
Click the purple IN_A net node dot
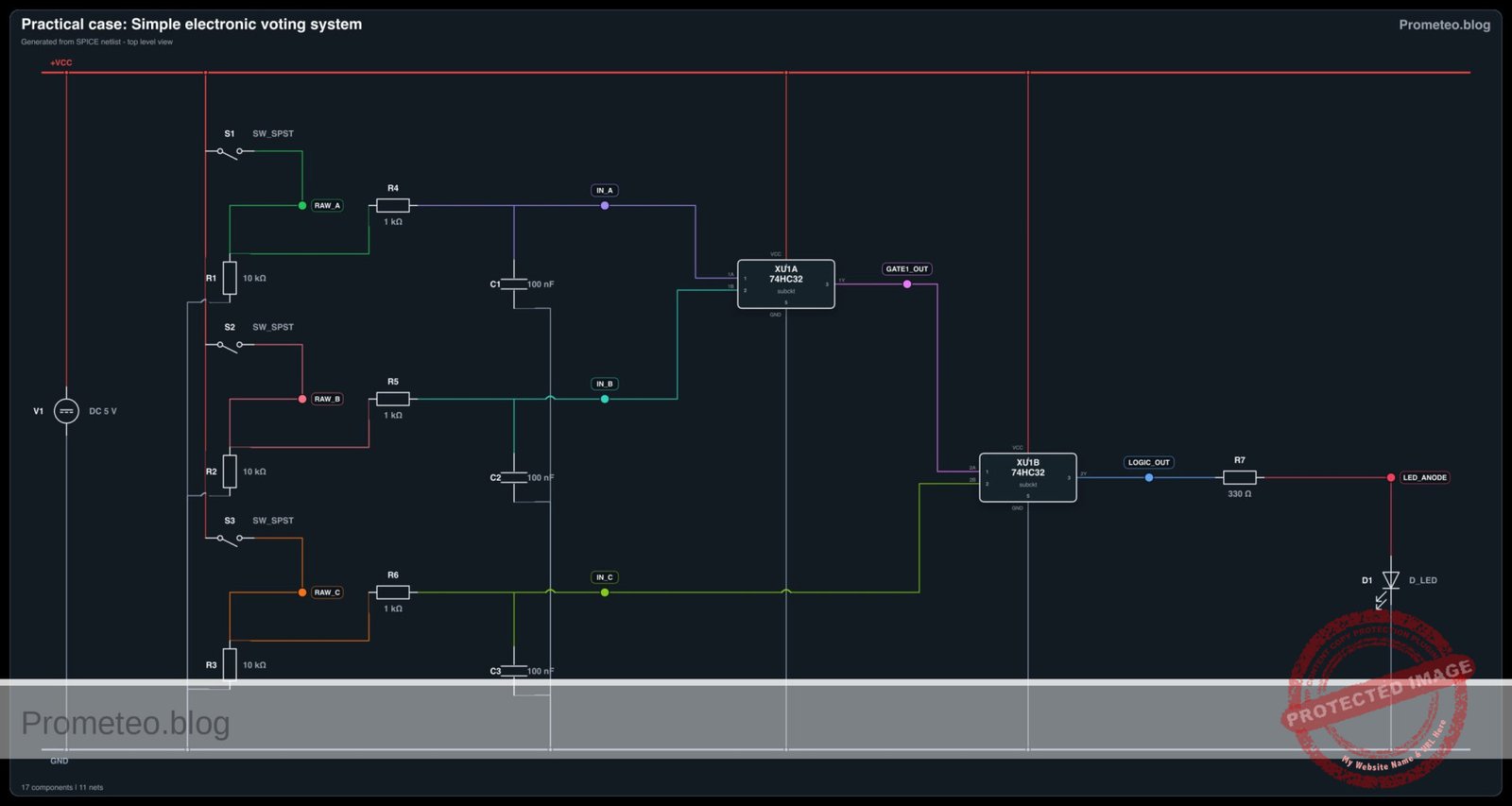[605, 205]
